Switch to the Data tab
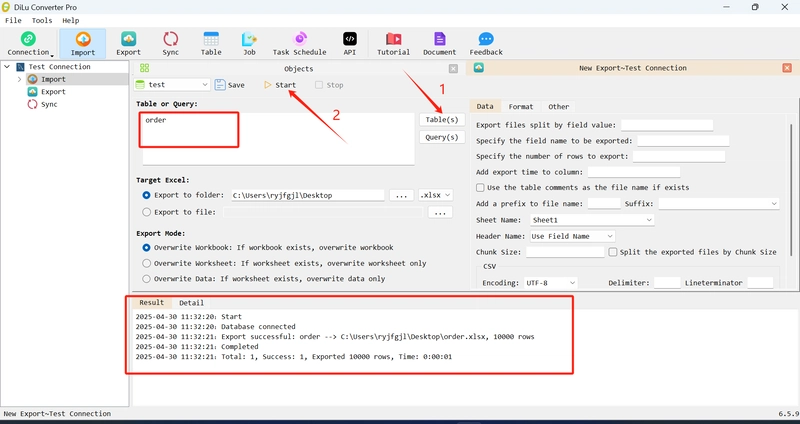The width and height of the screenshot is (800, 424). (x=485, y=106)
